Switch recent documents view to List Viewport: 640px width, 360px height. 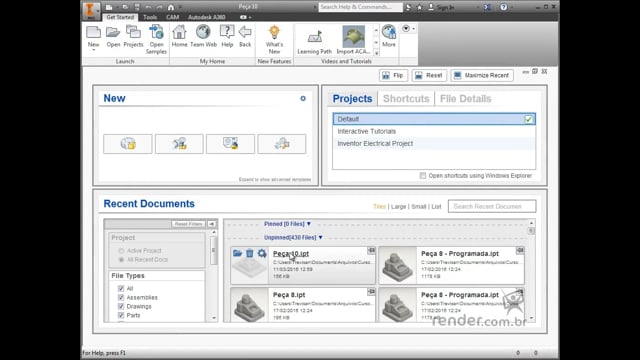436,207
